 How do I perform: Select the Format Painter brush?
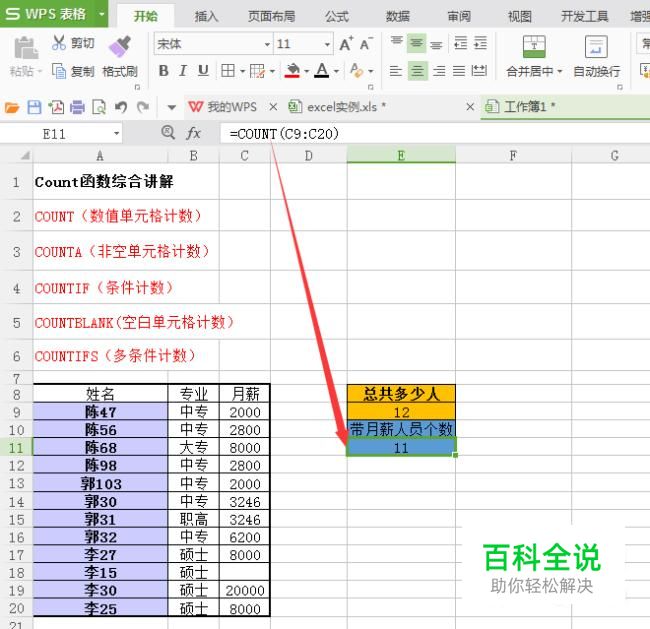[120, 46]
